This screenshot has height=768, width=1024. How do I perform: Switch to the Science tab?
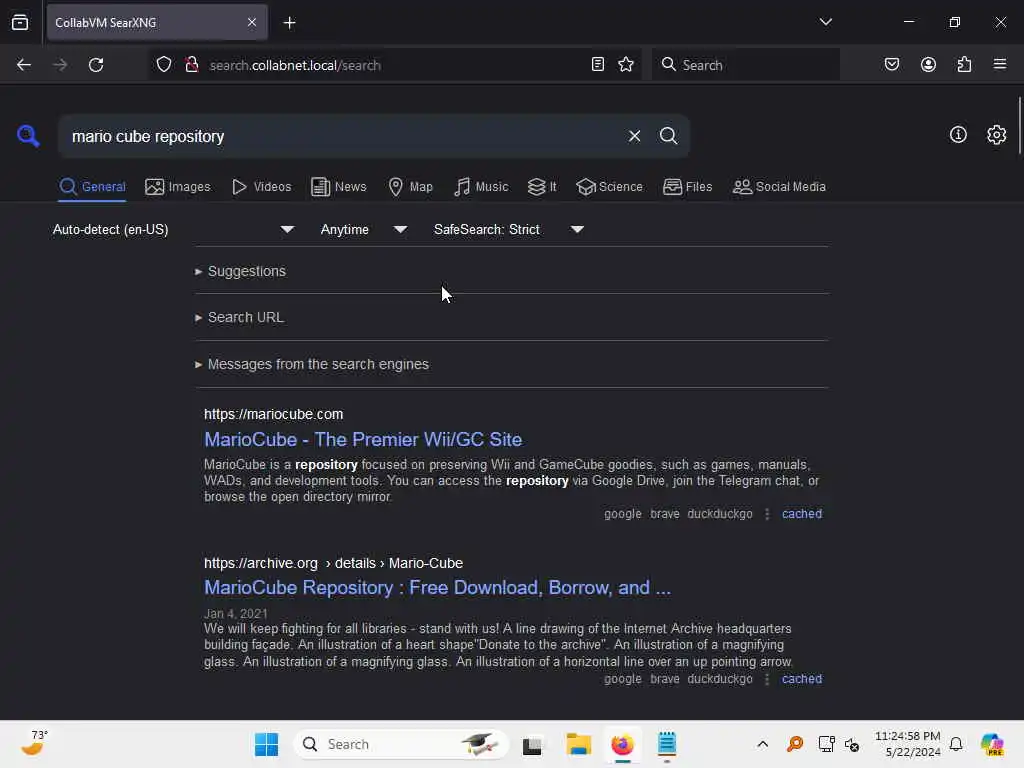pyautogui.click(x=610, y=187)
